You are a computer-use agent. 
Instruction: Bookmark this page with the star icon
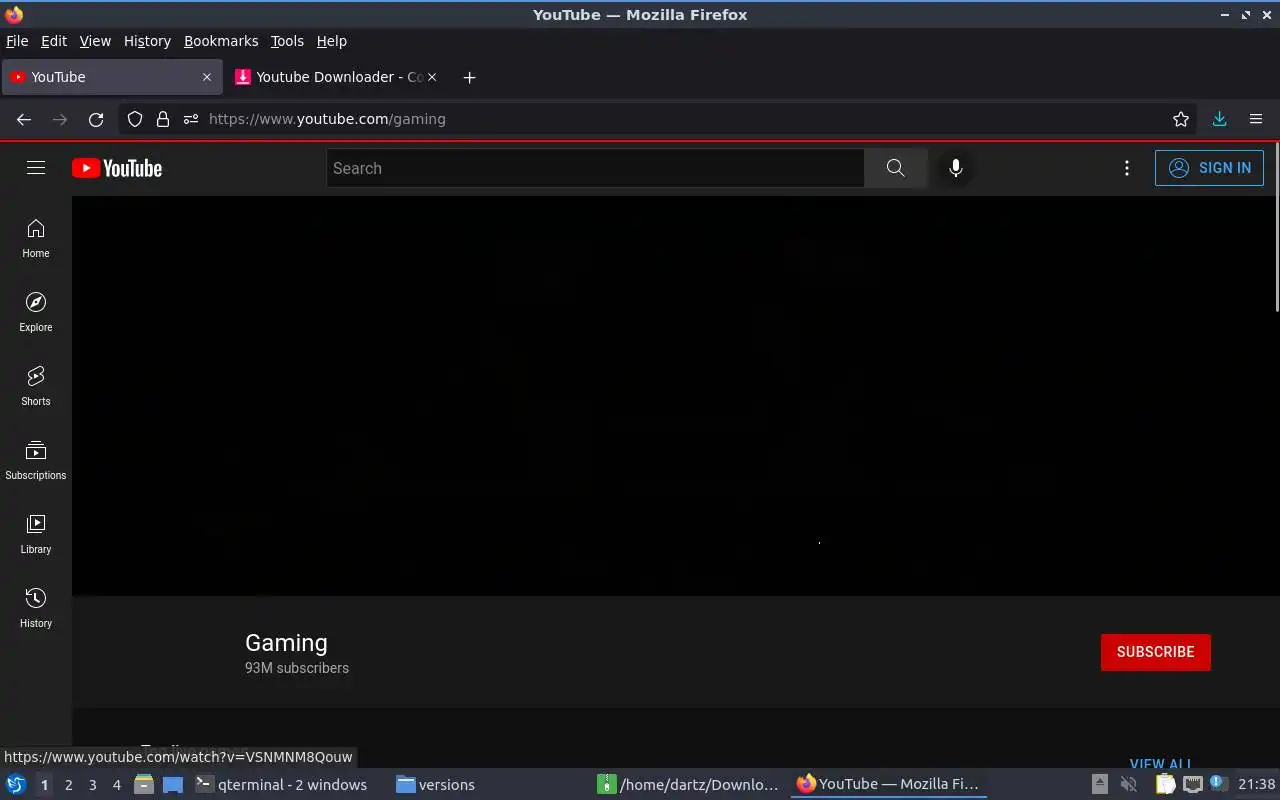[1181, 119]
